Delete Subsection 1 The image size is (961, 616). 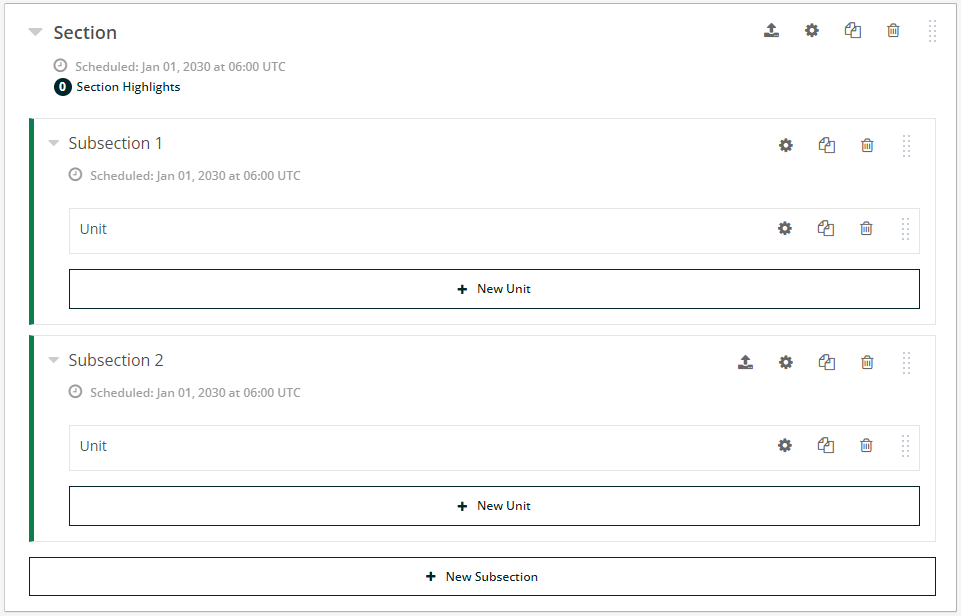(x=867, y=145)
